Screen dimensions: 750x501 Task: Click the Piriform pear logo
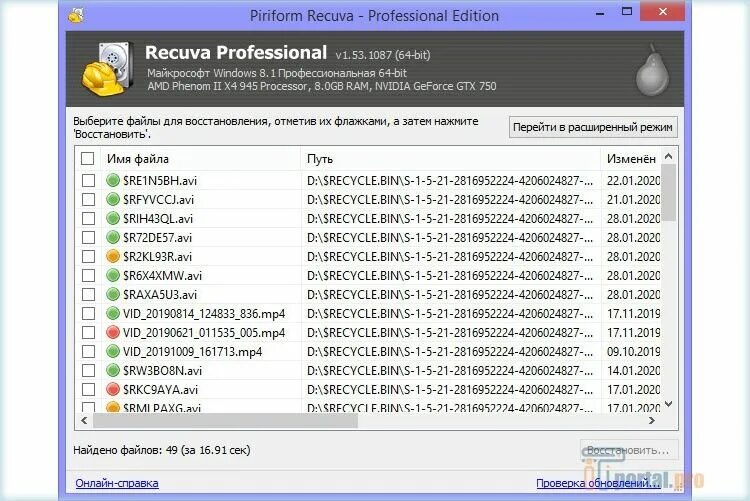[652, 70]
